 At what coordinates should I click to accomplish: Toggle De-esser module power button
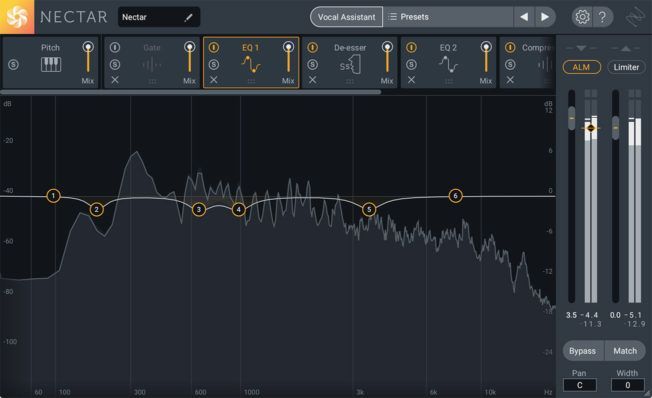313,47
